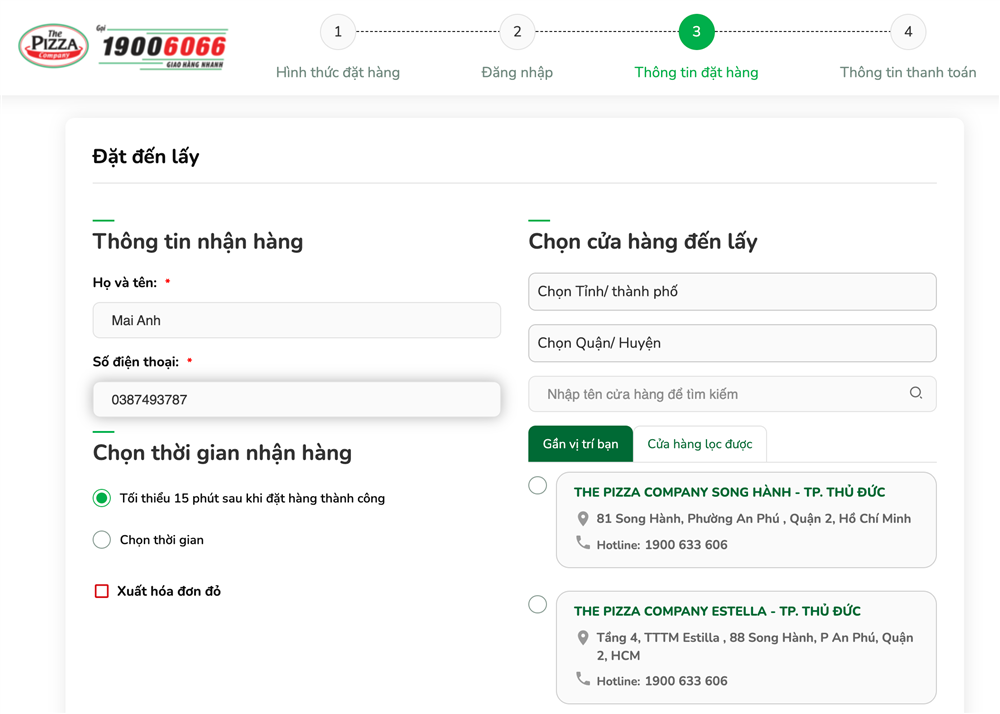Screen dimensions: 1000x714
Task: Click location pin icon for Song Hành store
Action: click(x=583, y=519)
